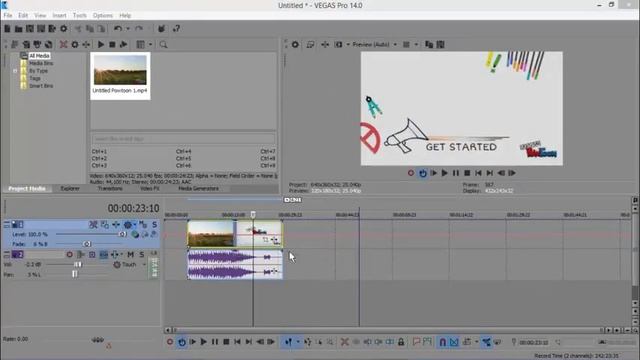Create a new project from the toolbar
Image resolution: width=640 pixels, height=360 pixels.
pyautogui.click(x=7, y=29)
